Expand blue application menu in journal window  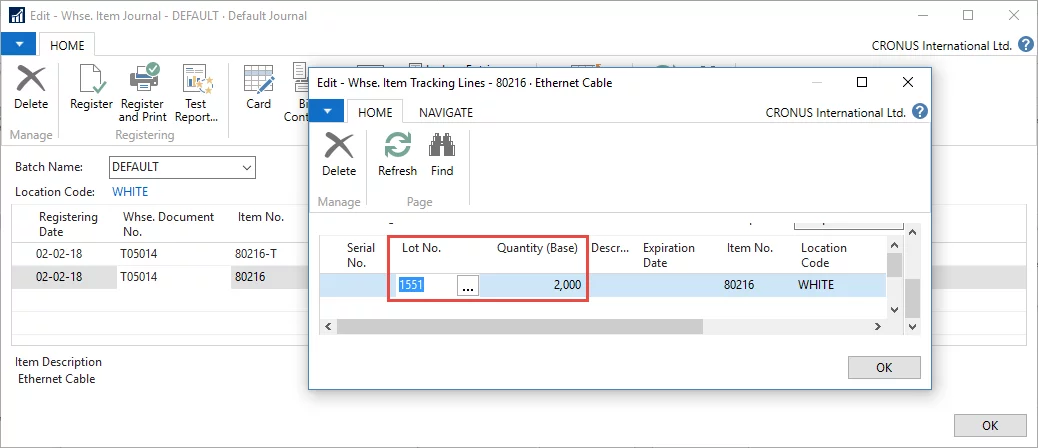point(19,45)
